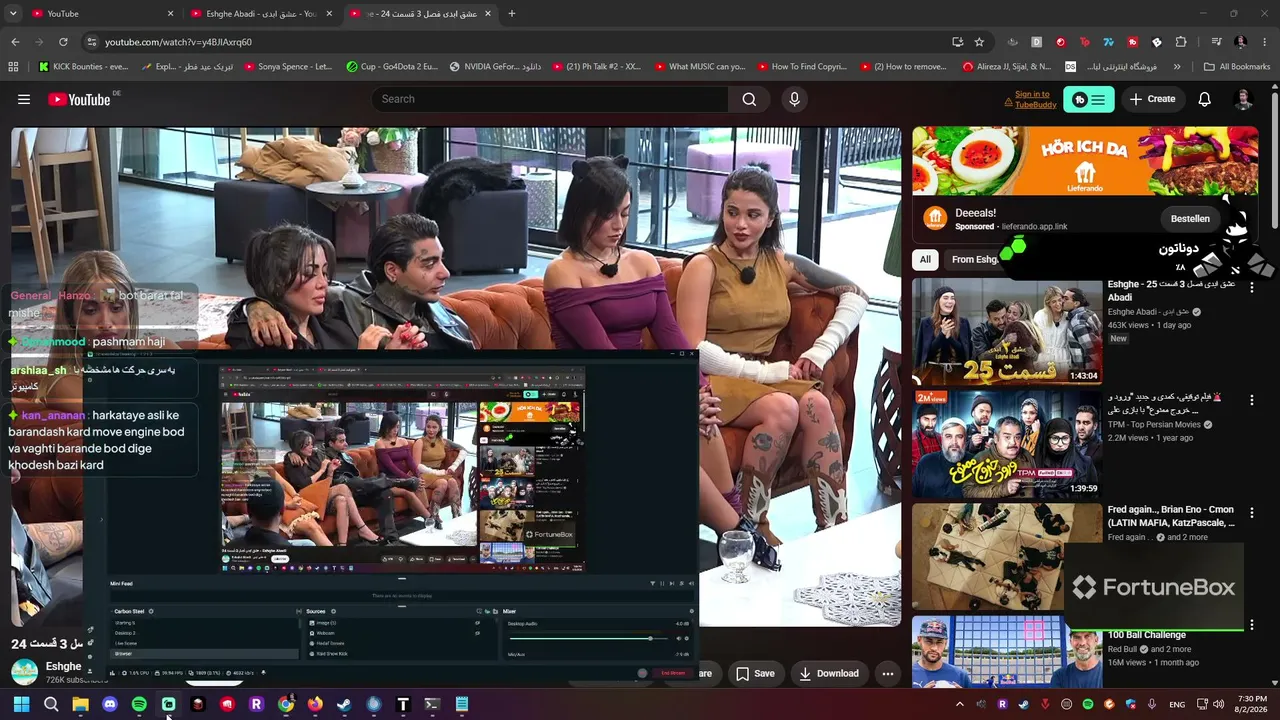Open the Create menu on YouTube
Viewport: 1280px width, 720px height.
(x=1153, y=99)
